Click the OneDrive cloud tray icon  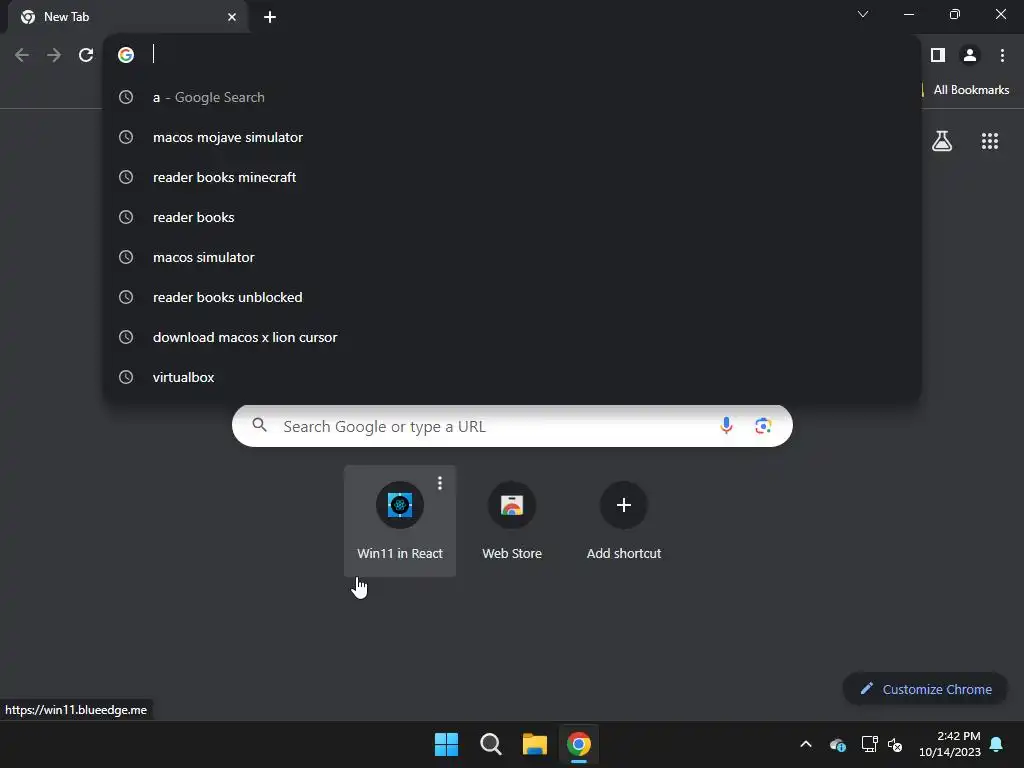coord(838,744)
